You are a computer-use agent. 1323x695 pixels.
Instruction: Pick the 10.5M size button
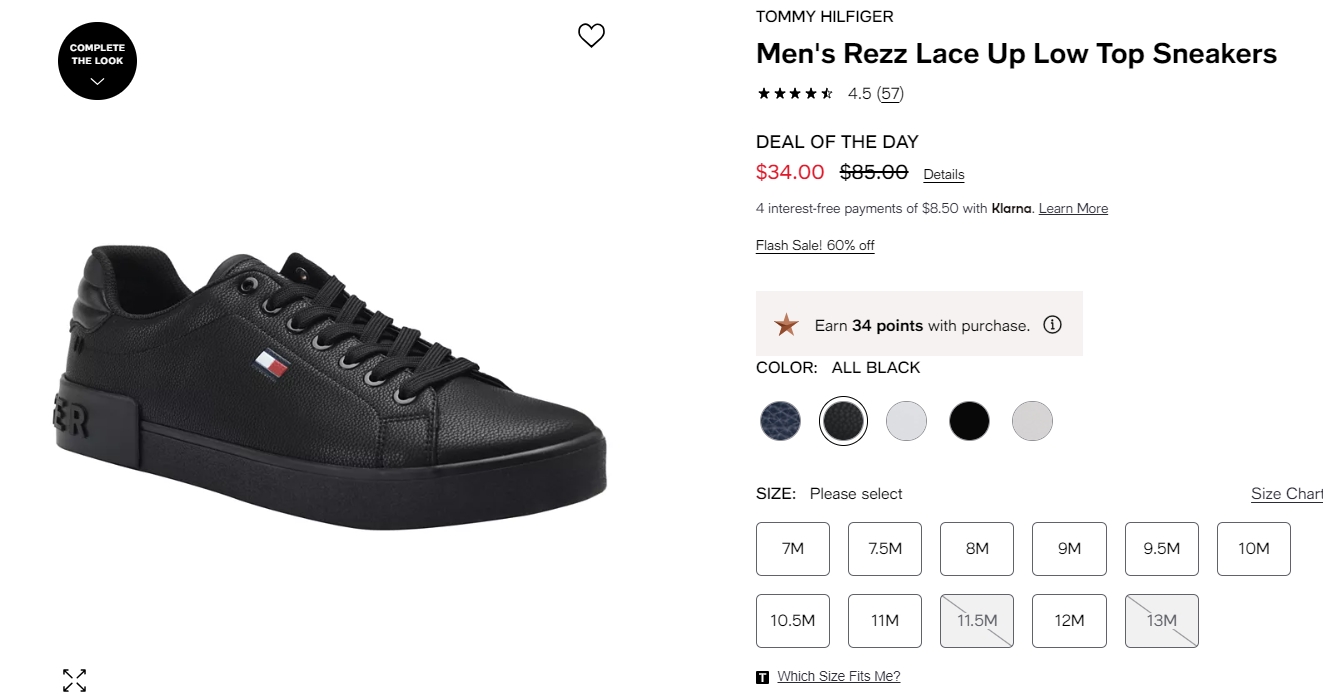tap(793, 621)
